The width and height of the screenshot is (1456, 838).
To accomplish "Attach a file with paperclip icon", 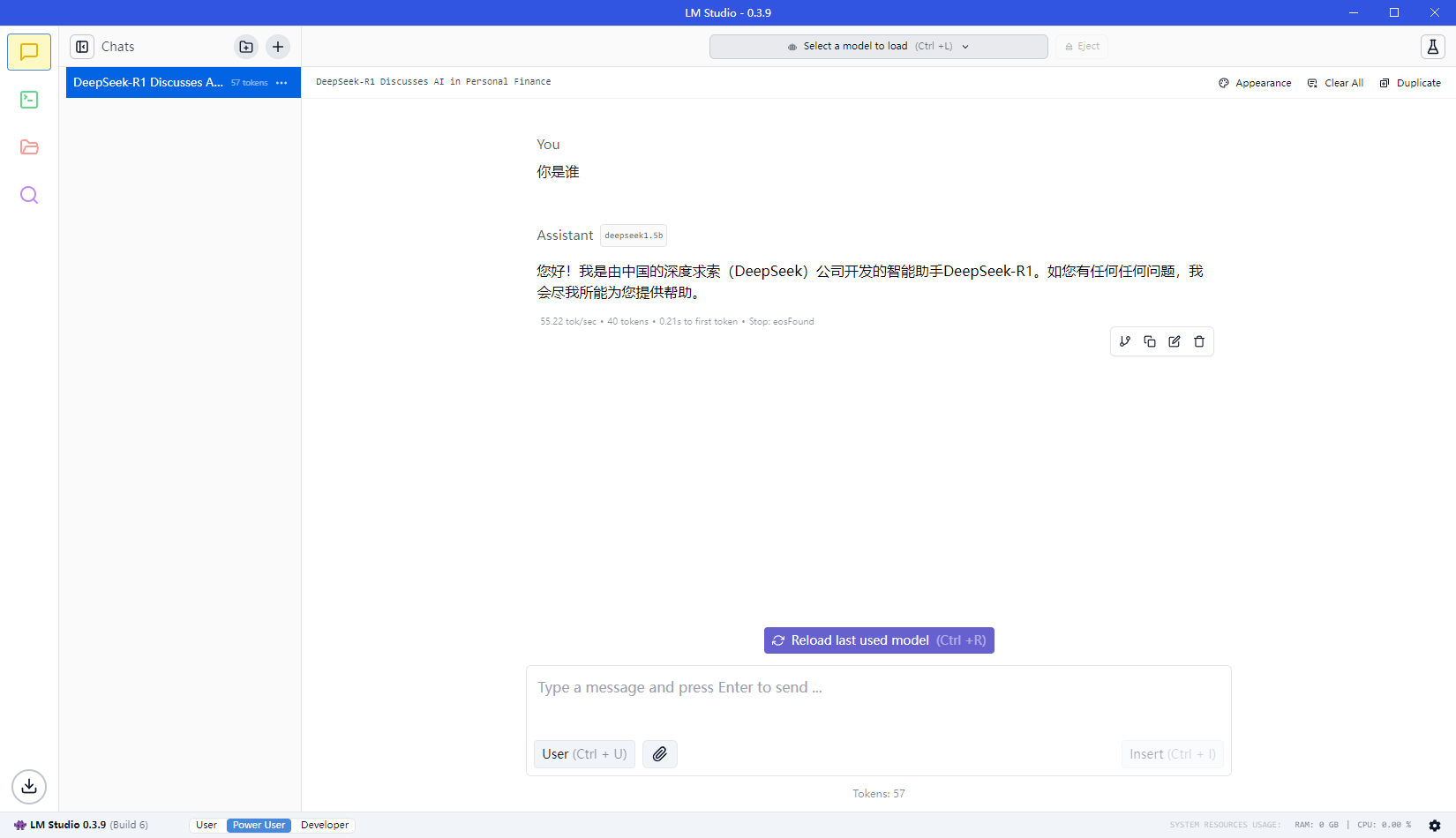I will pos(660,754).
